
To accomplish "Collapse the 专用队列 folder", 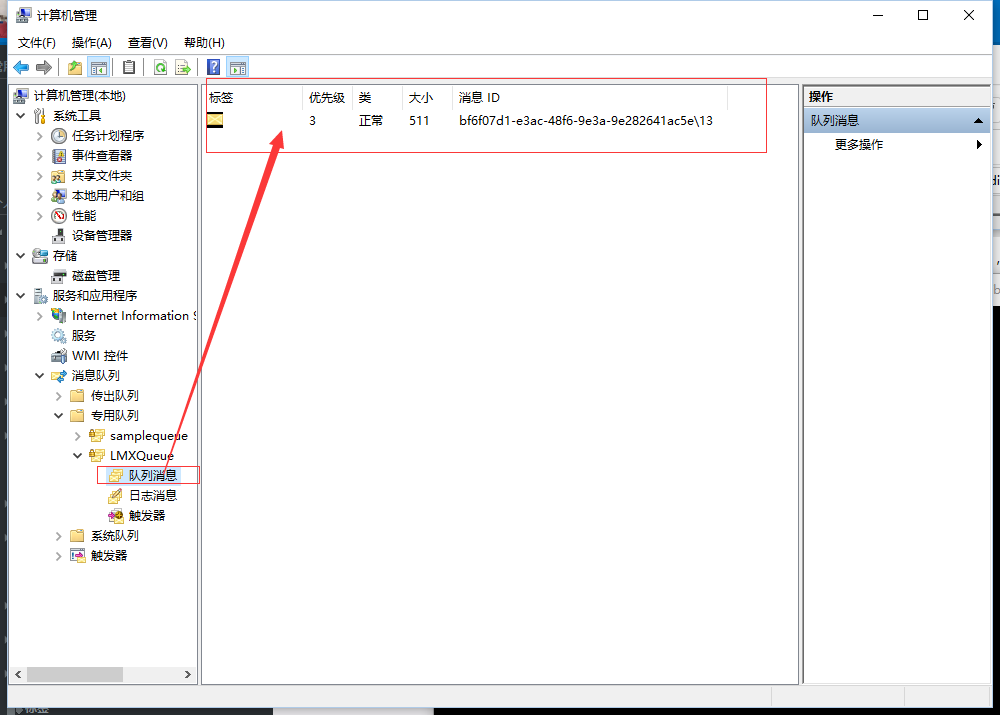I will click(59, 415).
